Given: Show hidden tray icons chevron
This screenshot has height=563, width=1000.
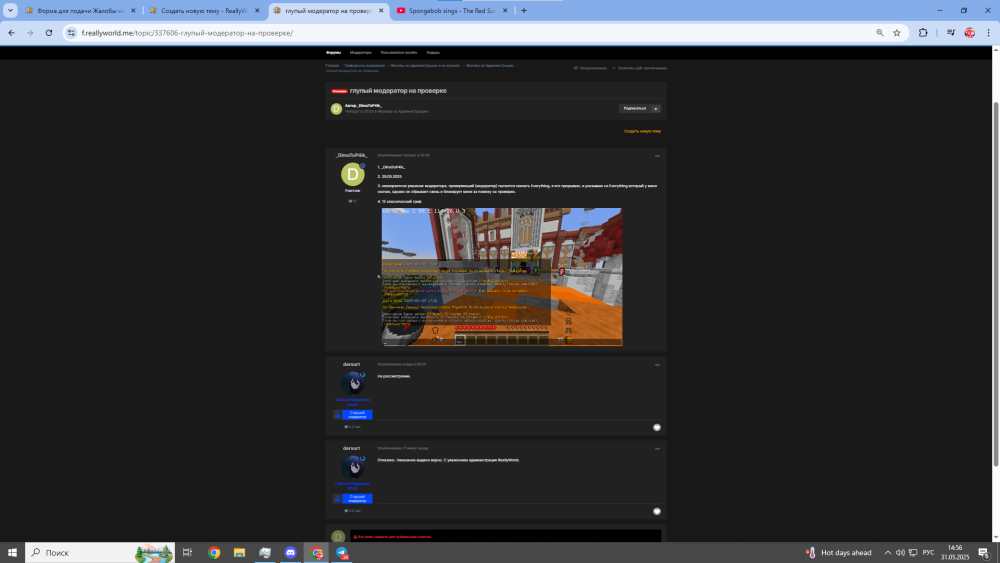Looking at the screenshot, I should [x=887, y=552].
